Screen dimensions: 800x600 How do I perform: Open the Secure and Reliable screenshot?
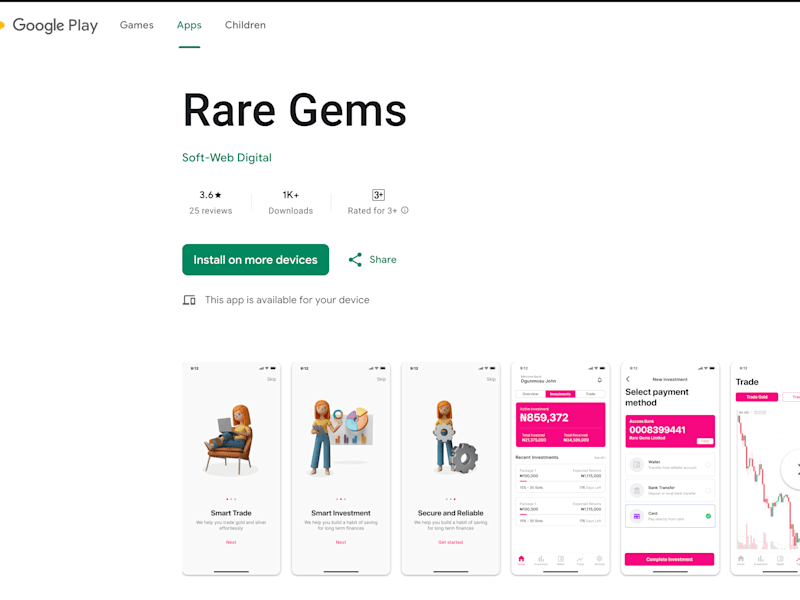click(451, 469)
